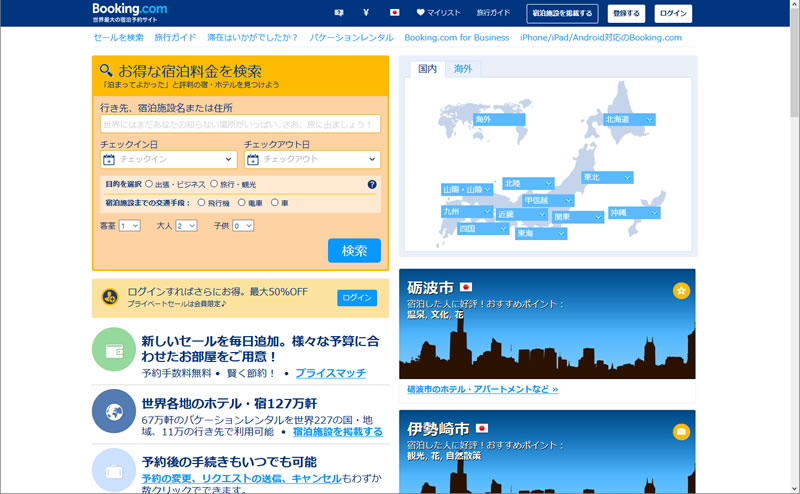Expand the 東海 region dropdown
The height and width of the screenshot is (494, 800).
(x=541, y=233)
